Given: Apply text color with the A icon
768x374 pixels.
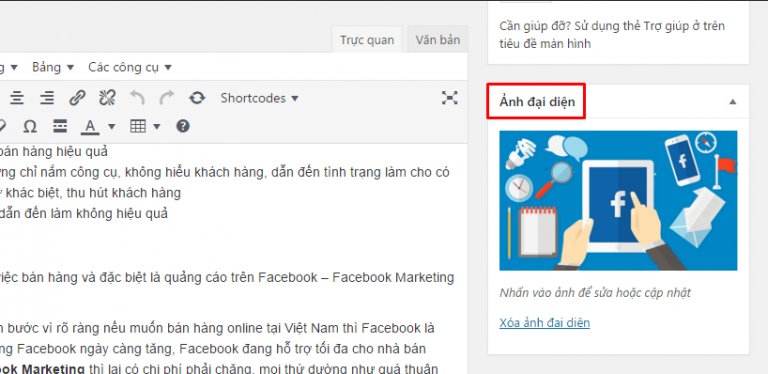Looking at the screenshot, I should pos(90,127).
